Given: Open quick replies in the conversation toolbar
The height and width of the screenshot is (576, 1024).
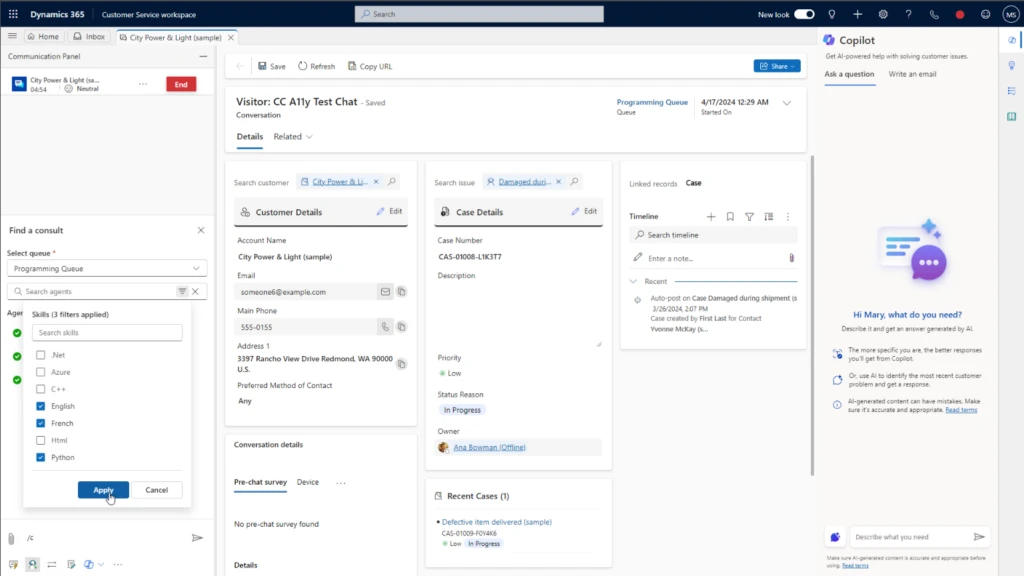Looking at the screenshot, I should [x=12, y=563].
